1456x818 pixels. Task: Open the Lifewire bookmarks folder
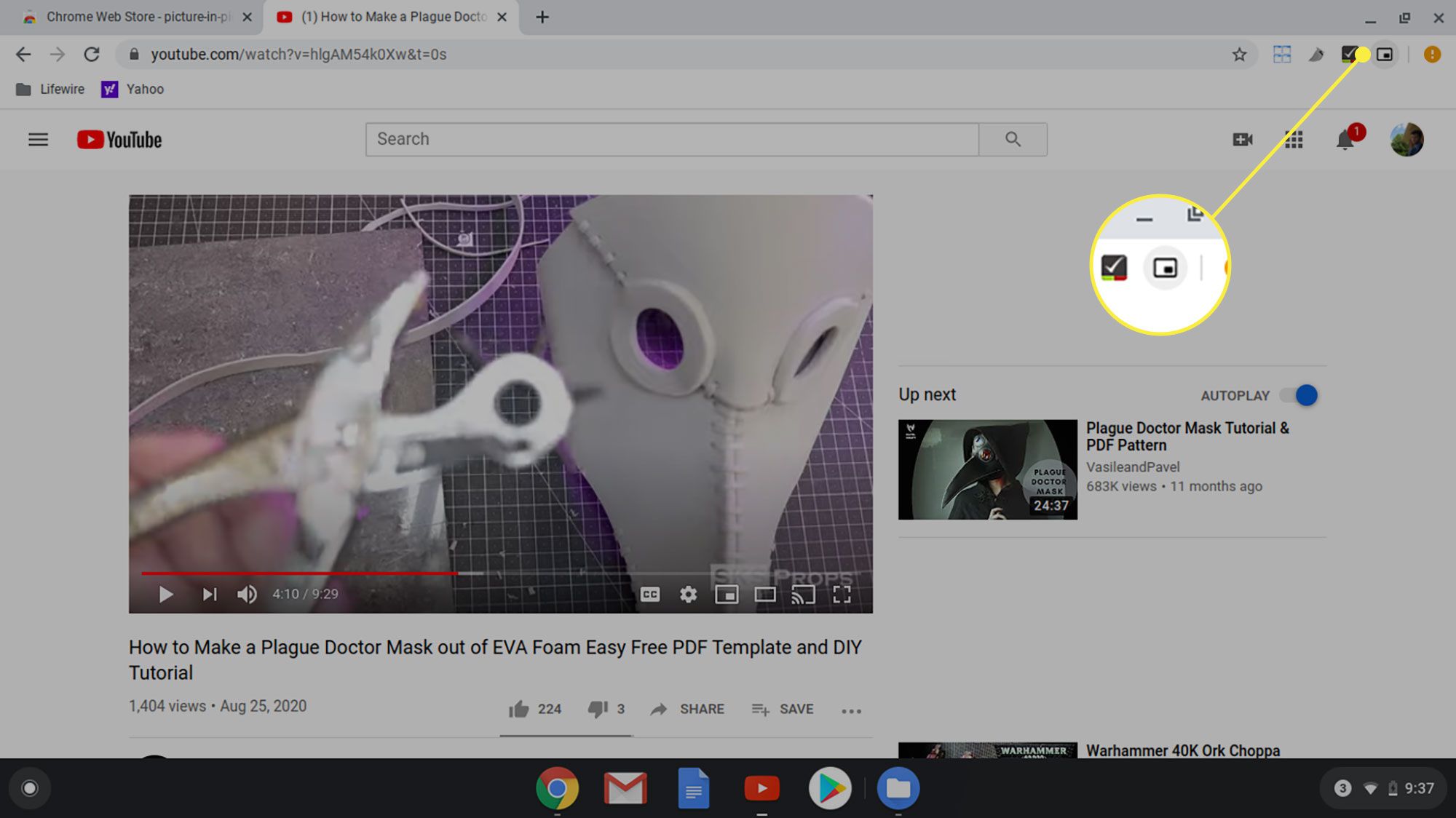[x=50, y=90]
